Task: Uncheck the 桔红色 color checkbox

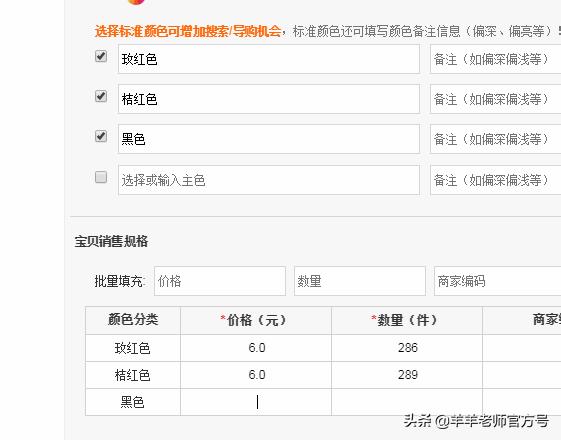Action: [101, 96]
